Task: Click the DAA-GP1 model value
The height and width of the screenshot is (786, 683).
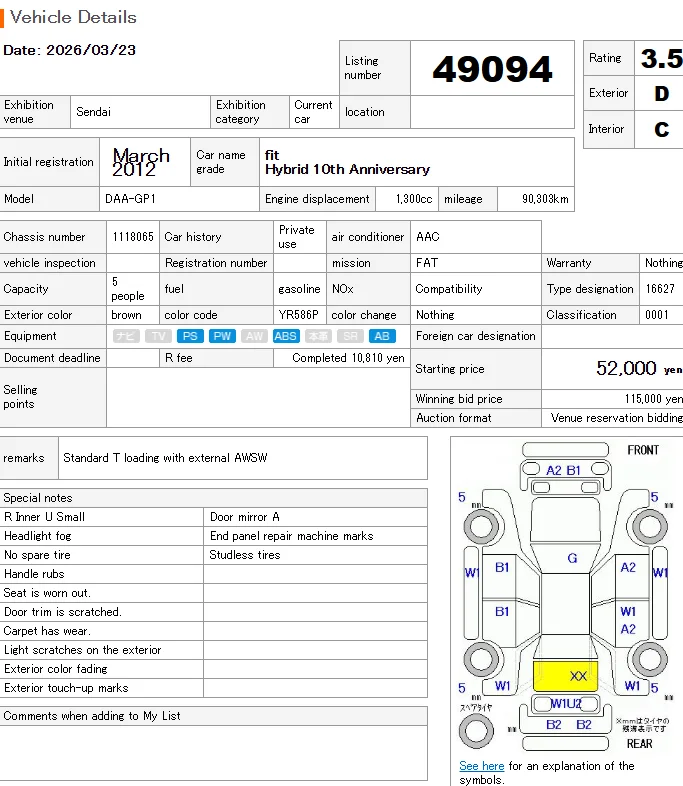Action: coord(130,199)
